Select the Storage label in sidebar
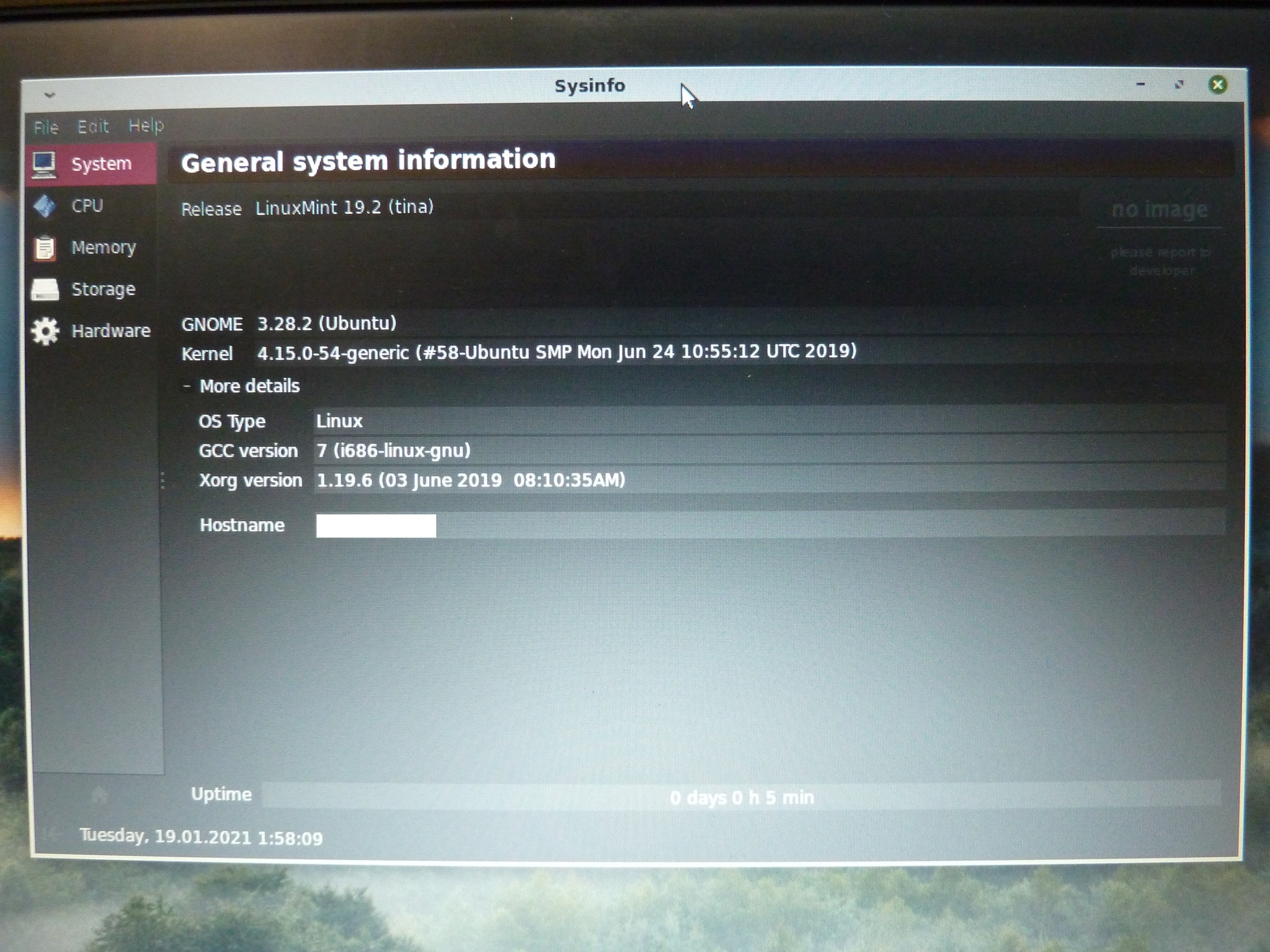Viewport: 1270px width, 952px height. 103,289
